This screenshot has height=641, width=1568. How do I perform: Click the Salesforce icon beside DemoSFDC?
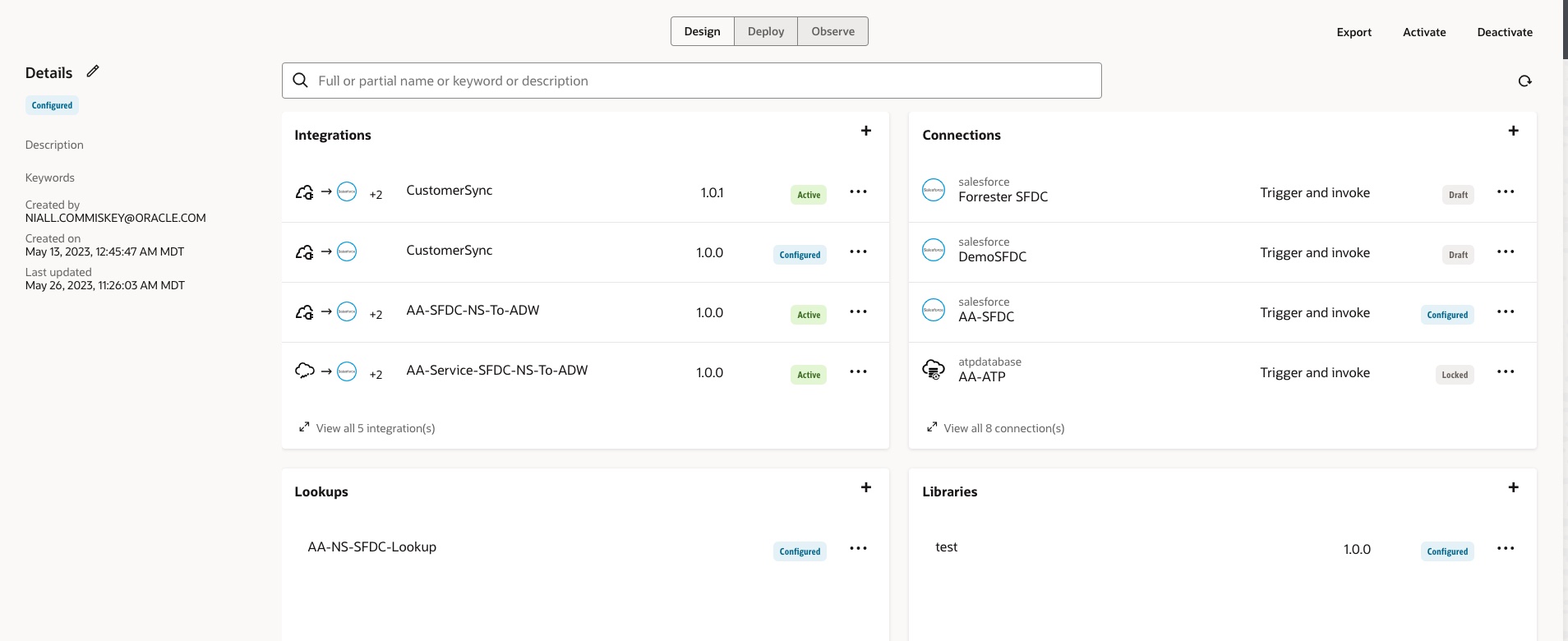click(934, 250)
